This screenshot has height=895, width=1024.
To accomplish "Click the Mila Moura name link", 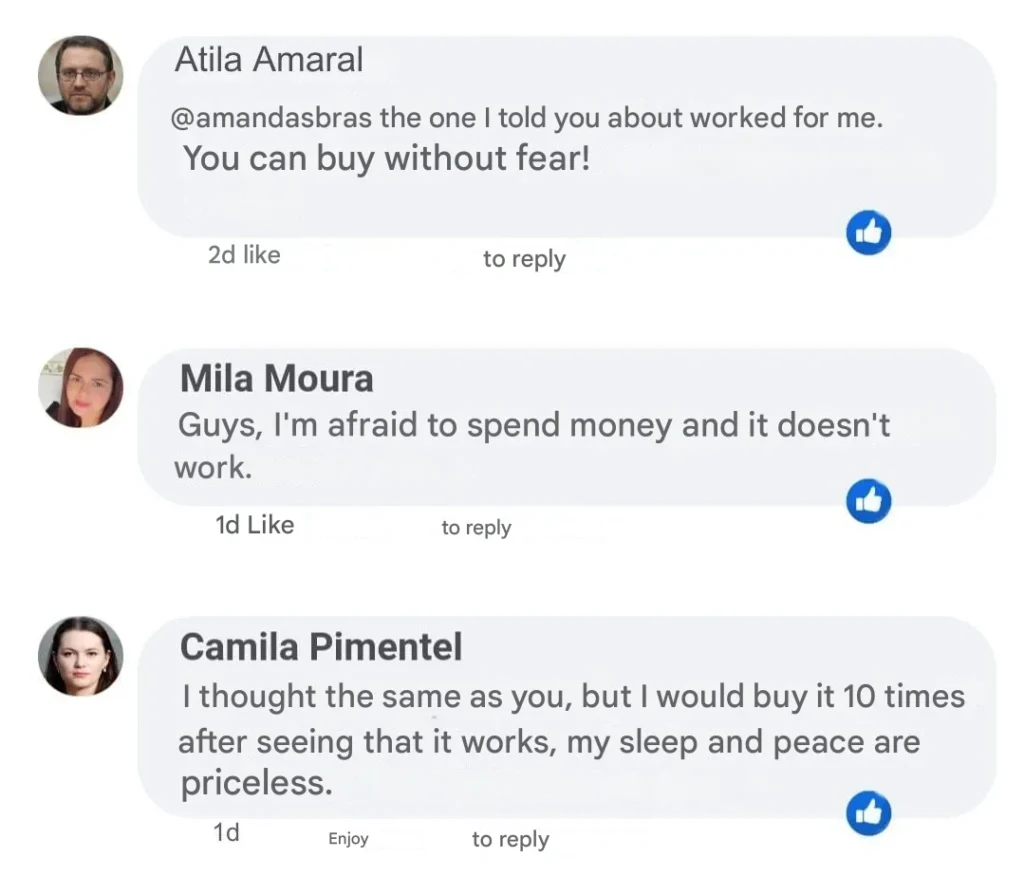I will coord(276,379).
